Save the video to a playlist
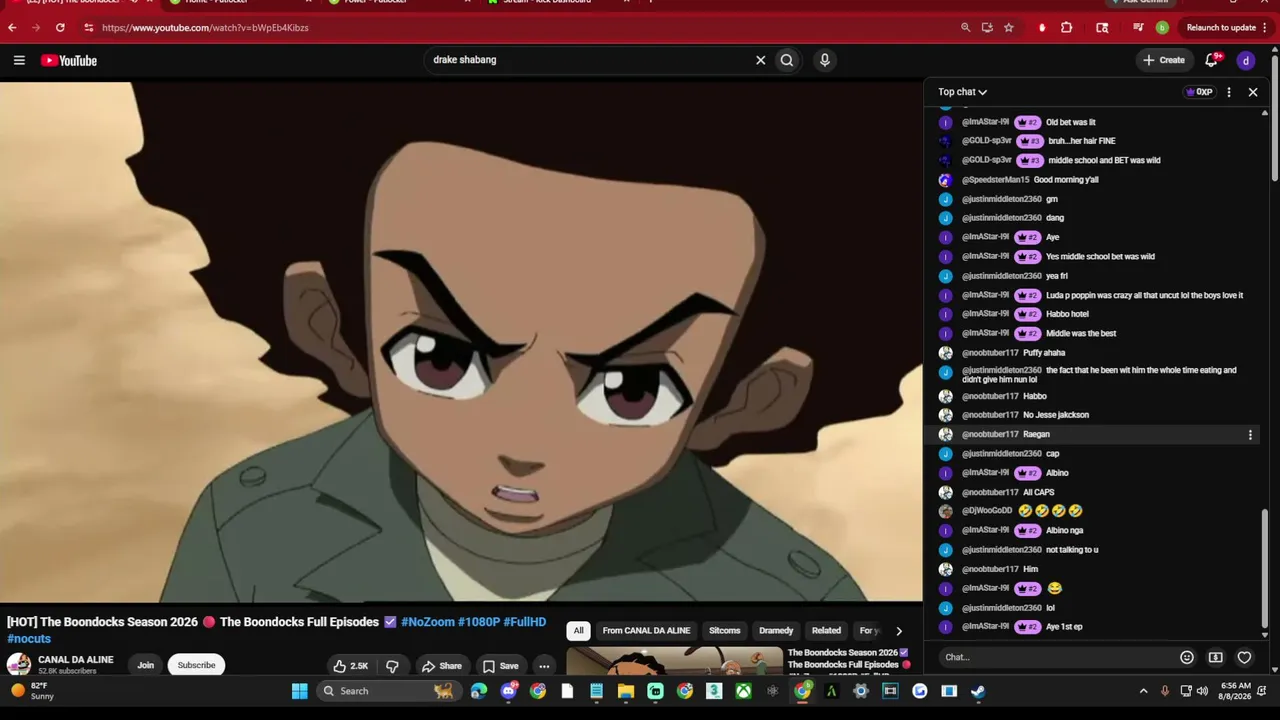Screen dimensions: 1280x720 pyautogui.click(x=500, y=666)
